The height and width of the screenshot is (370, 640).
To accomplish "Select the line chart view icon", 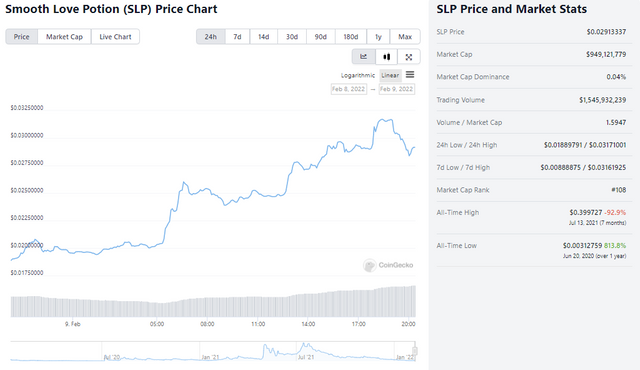I will [363, 57].
